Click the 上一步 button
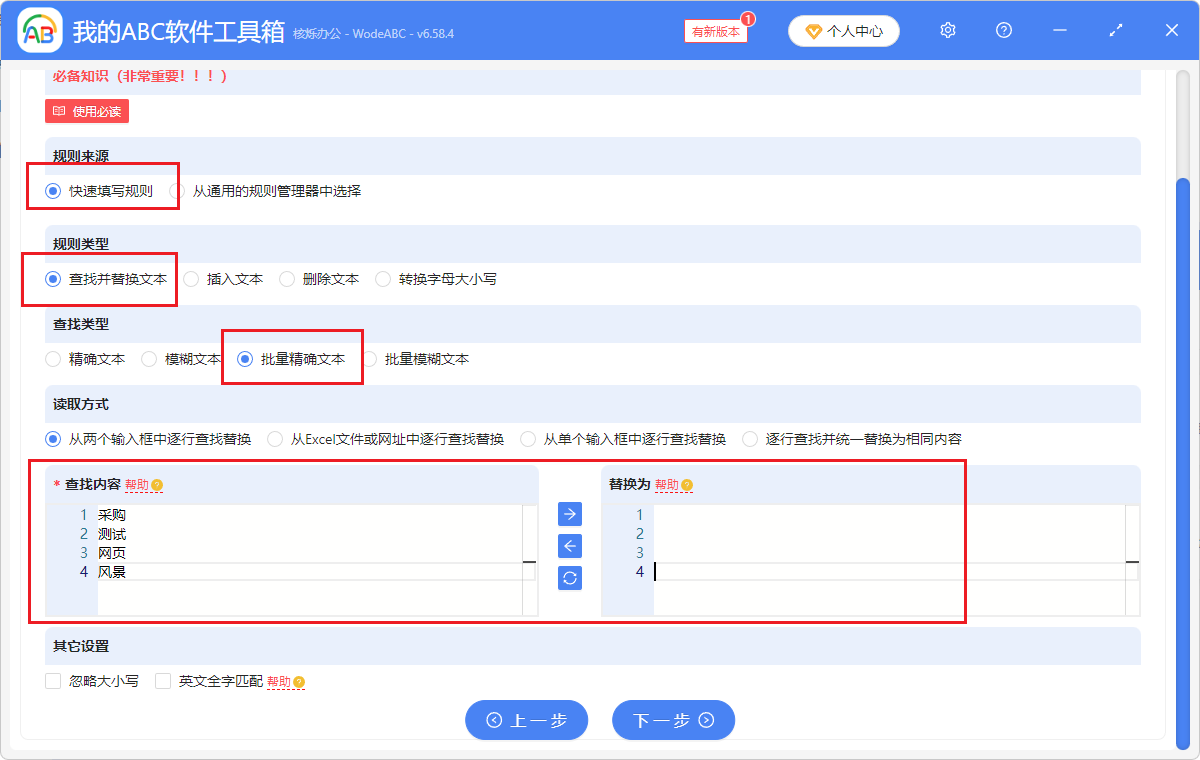 pos(526,720)
